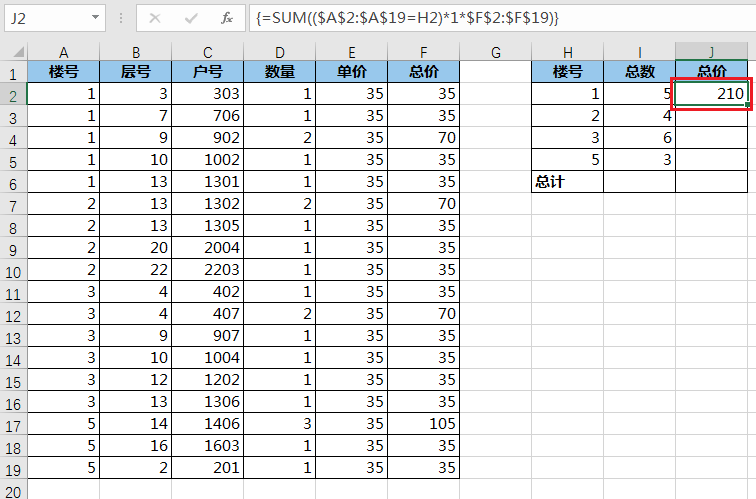
Task: Click cell with 户号 902
Action: pos(207,138)
